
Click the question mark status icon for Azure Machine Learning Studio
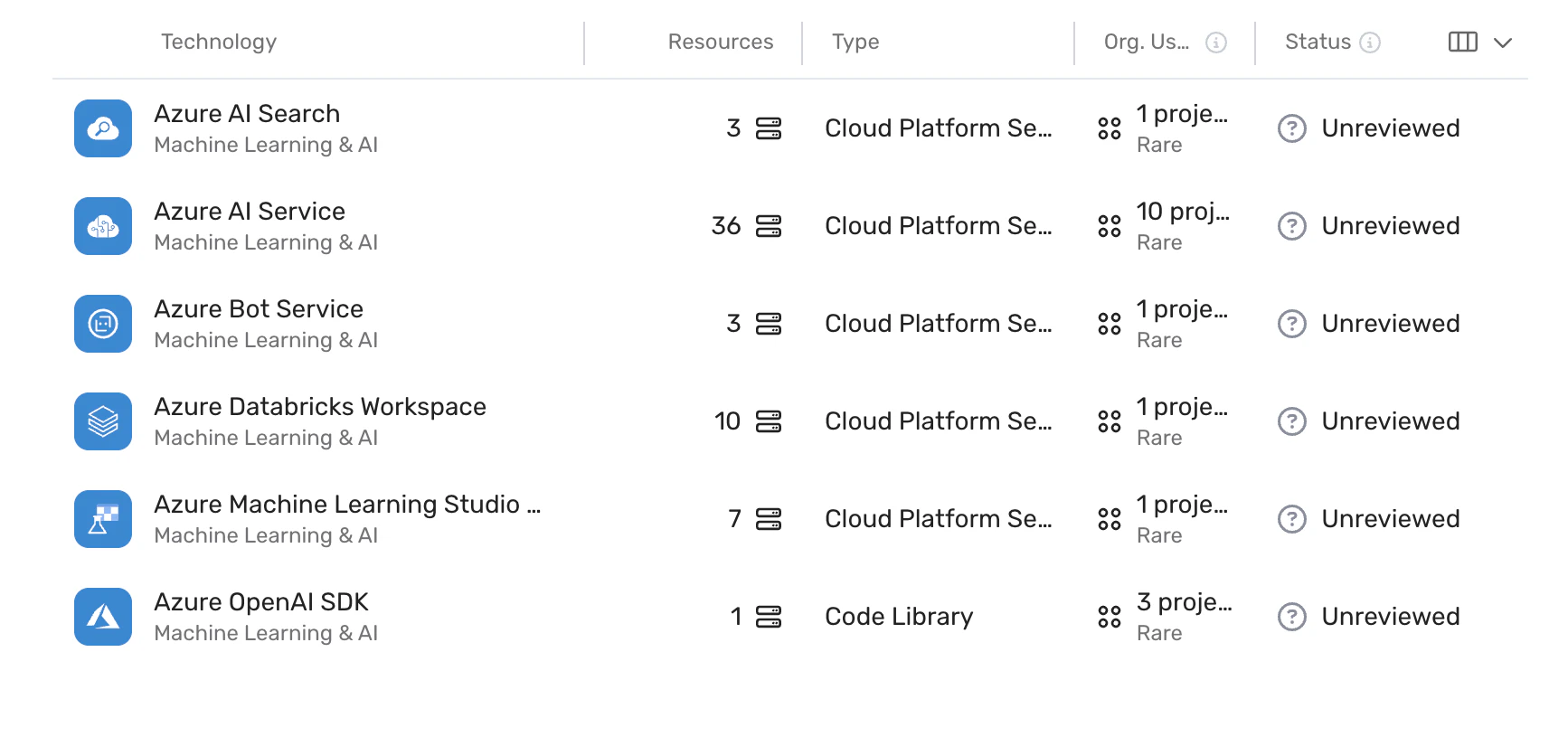click(x=1292, y=519)
